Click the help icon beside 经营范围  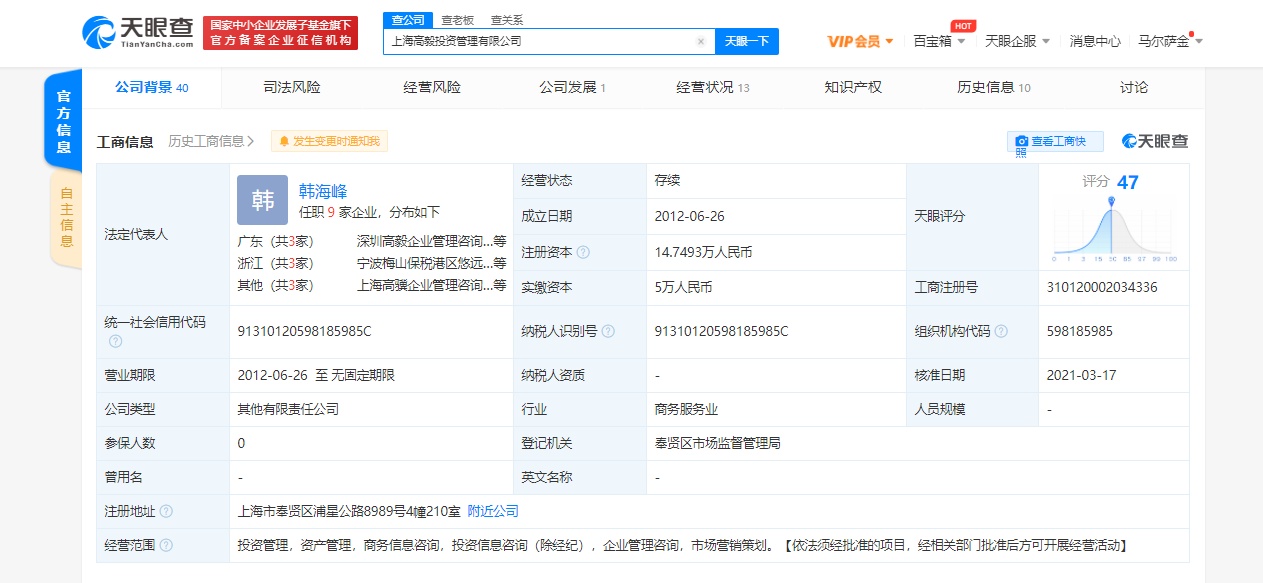[166, 545]
